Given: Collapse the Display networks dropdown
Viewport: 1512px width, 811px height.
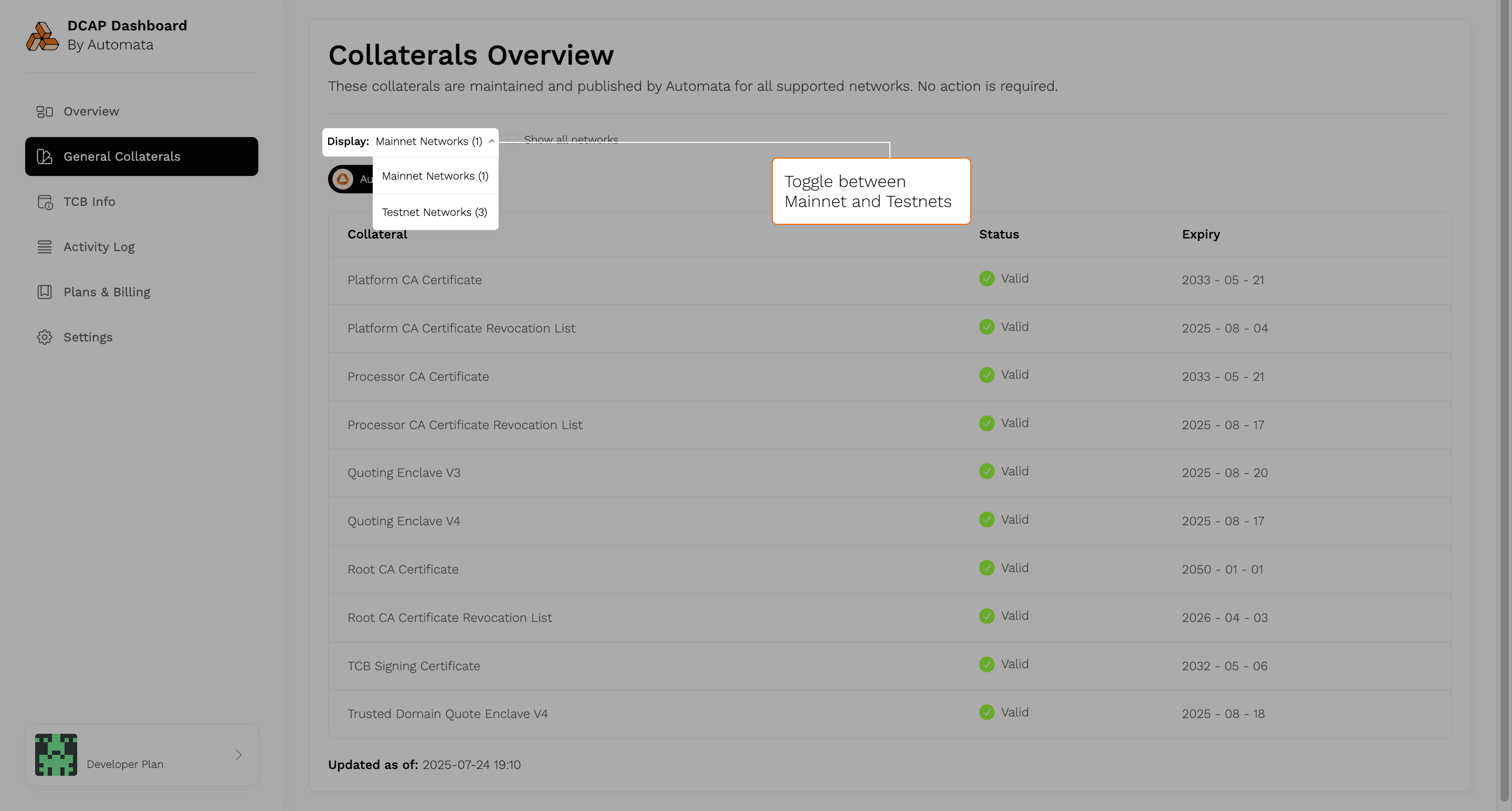Looking at the screenshot, I should pyautogui.click(x=491, y=141).
